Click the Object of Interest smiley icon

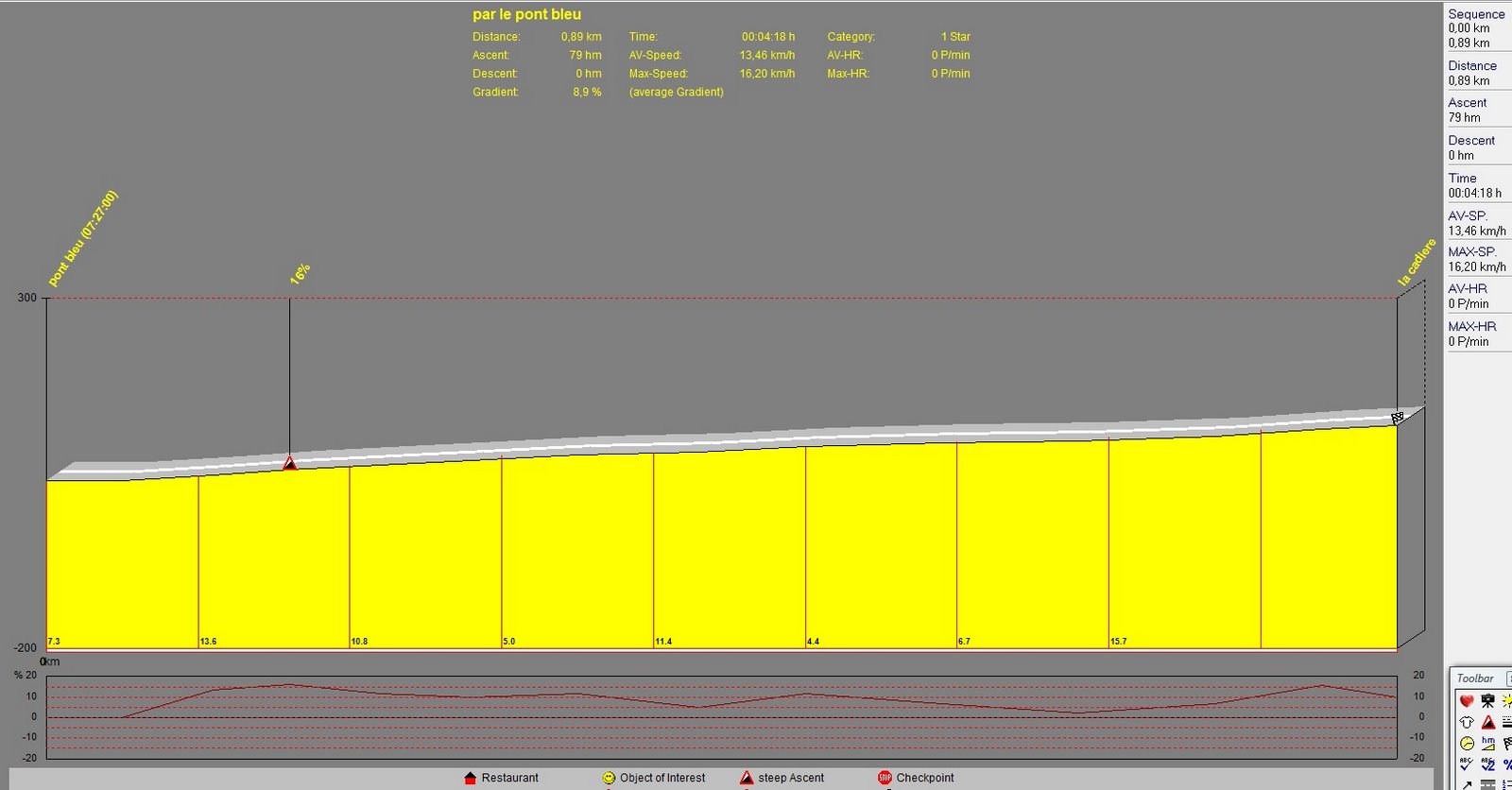(x=609, y=778)
